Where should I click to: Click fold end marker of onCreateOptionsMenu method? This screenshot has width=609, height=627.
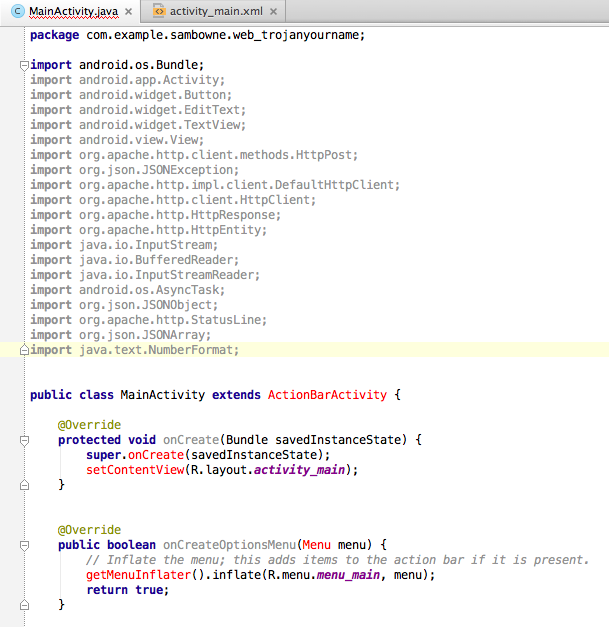point(24,605)
